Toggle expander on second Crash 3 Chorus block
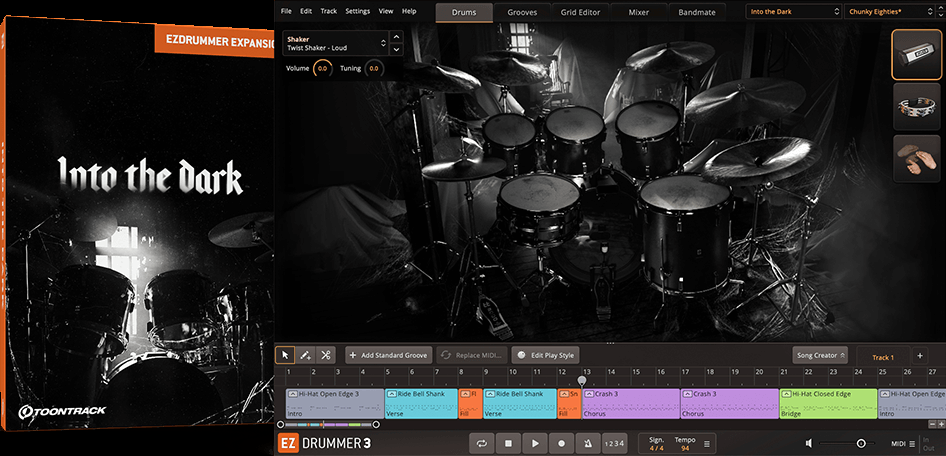This screenshot has width=946, height=456. [x=687, y=394]
